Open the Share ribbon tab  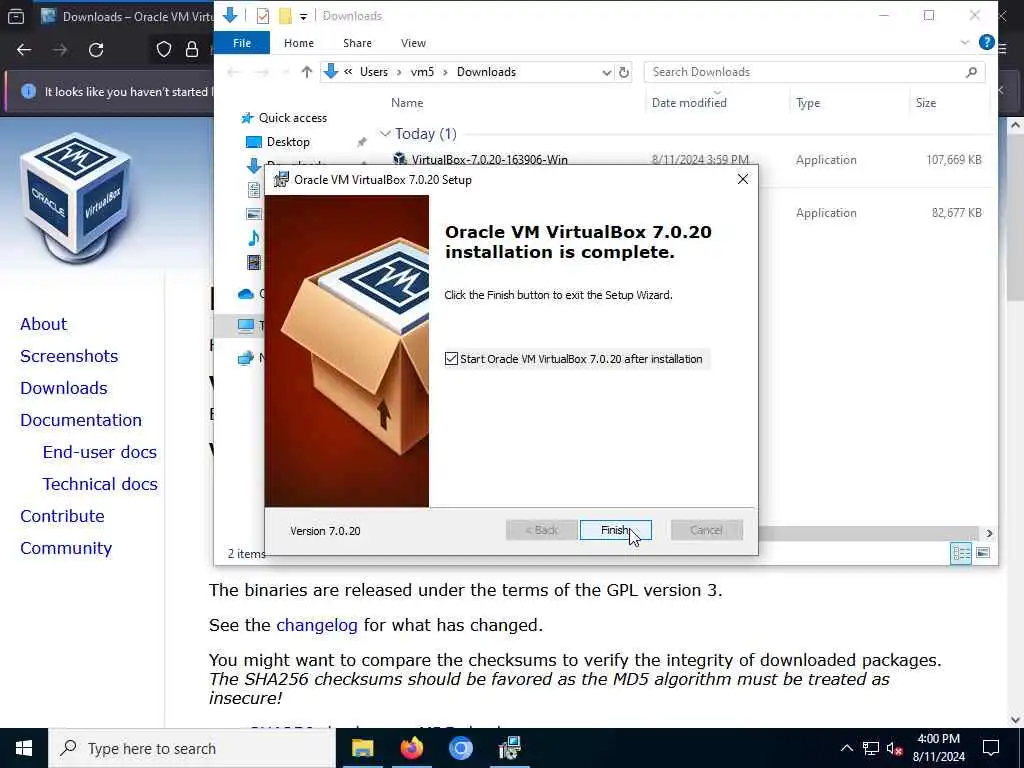click(357, 43)
